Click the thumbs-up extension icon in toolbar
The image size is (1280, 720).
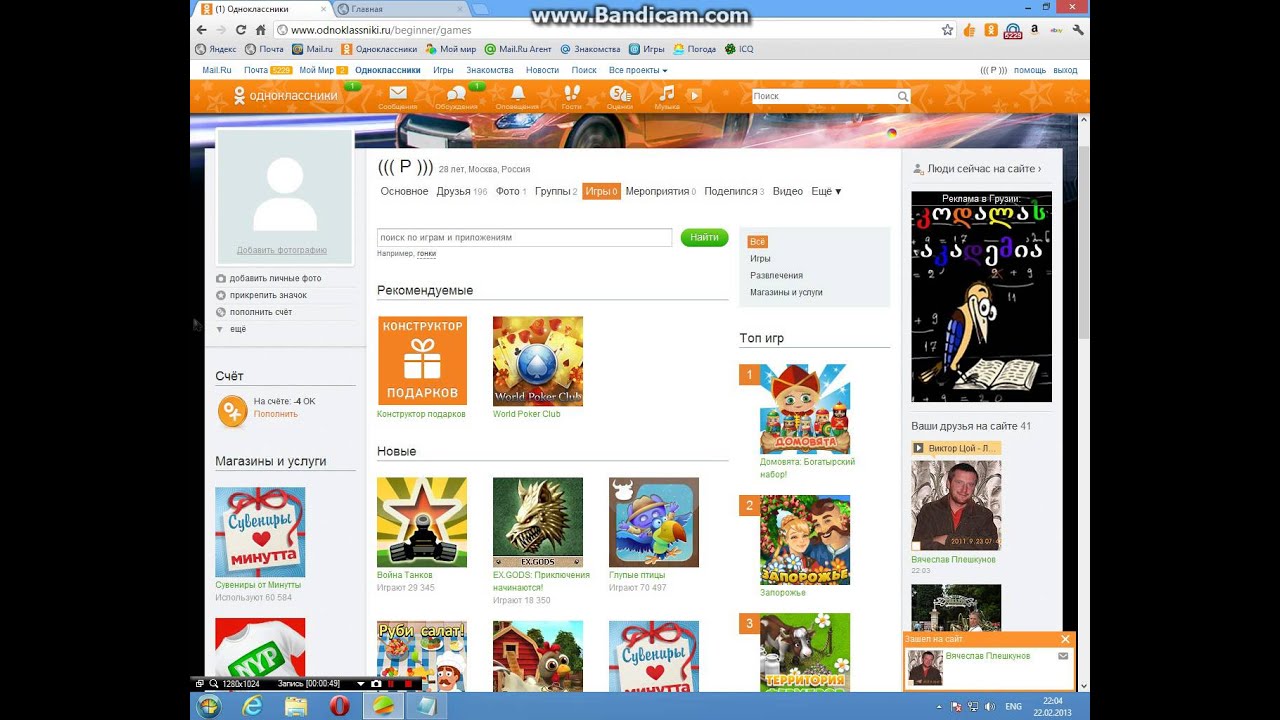coord(969,30)
